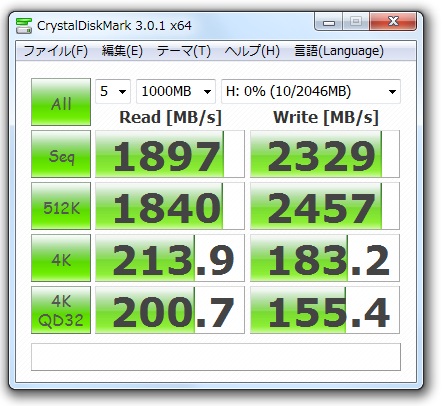Expand the 1000MB test size dropdown

(176, 91)
